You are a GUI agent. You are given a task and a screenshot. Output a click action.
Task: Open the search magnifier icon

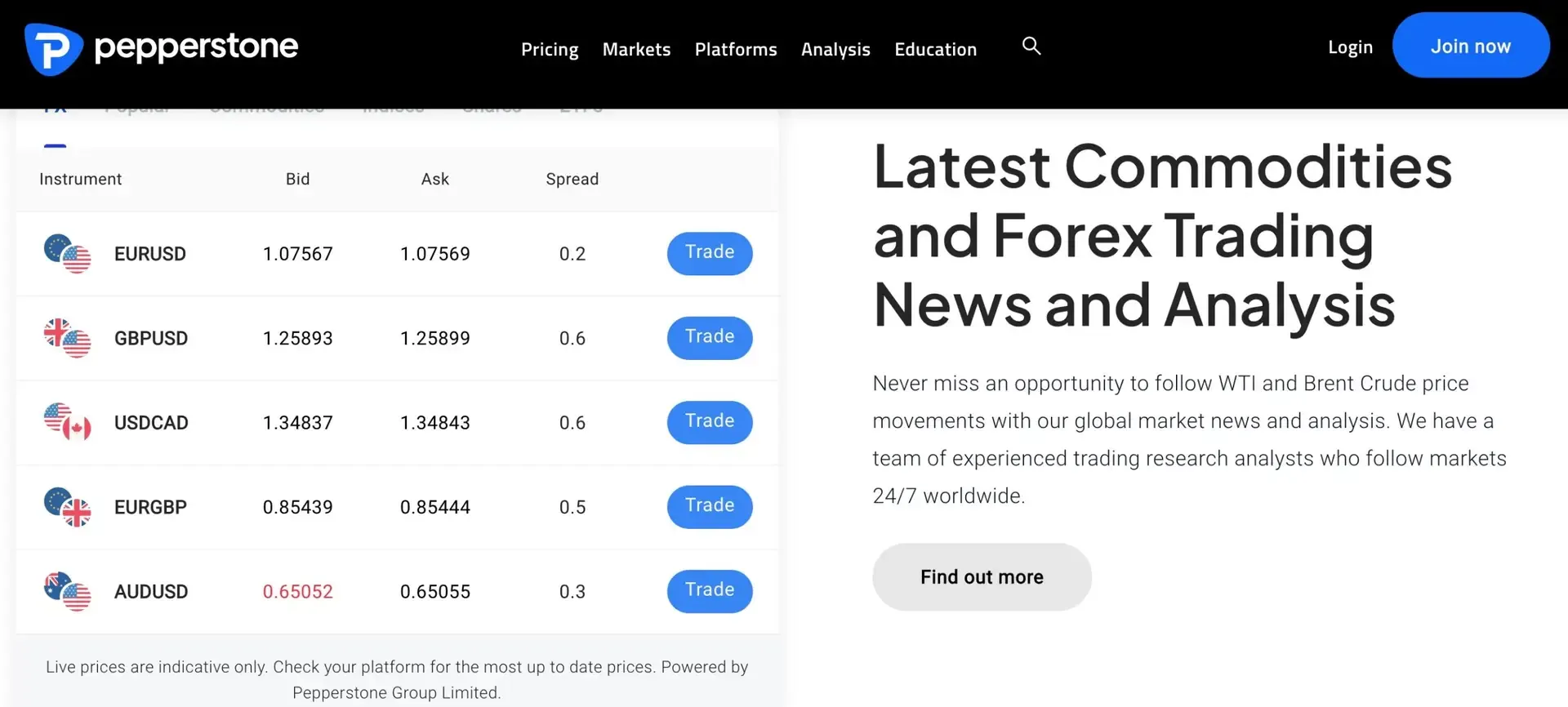pyautogui.click(x=1031, y=46)
